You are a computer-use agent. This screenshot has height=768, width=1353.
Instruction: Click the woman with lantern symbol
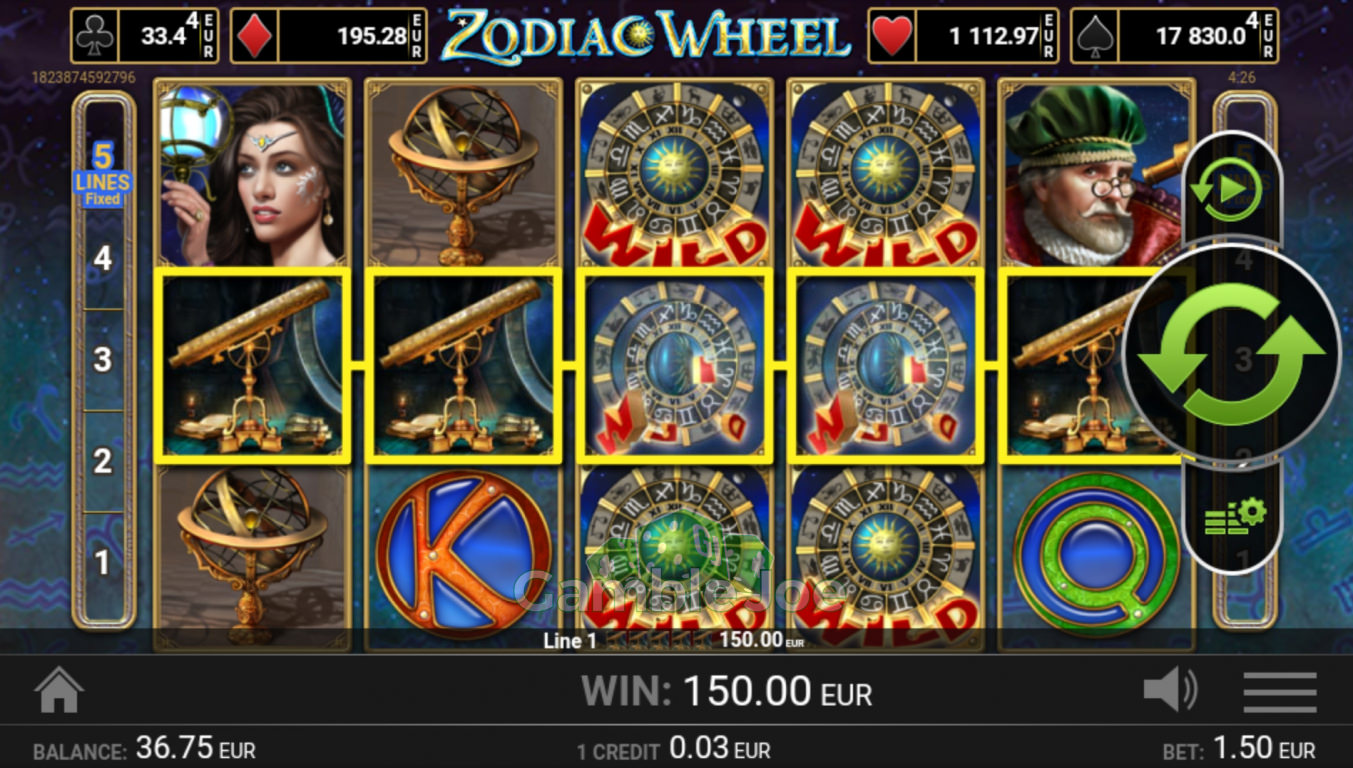tap(253, 173)
